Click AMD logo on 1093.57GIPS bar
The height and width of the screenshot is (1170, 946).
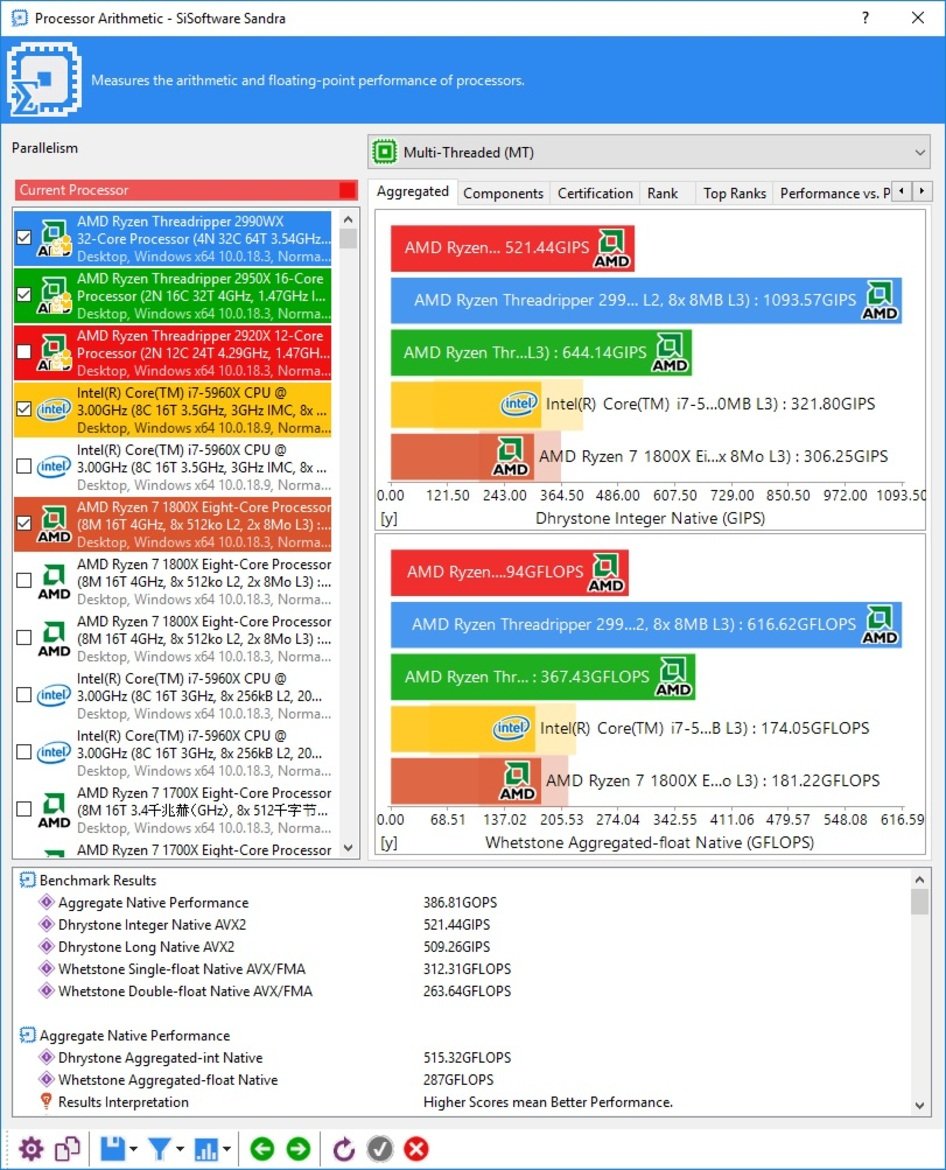pyautogui.click(x=880, y=300)
